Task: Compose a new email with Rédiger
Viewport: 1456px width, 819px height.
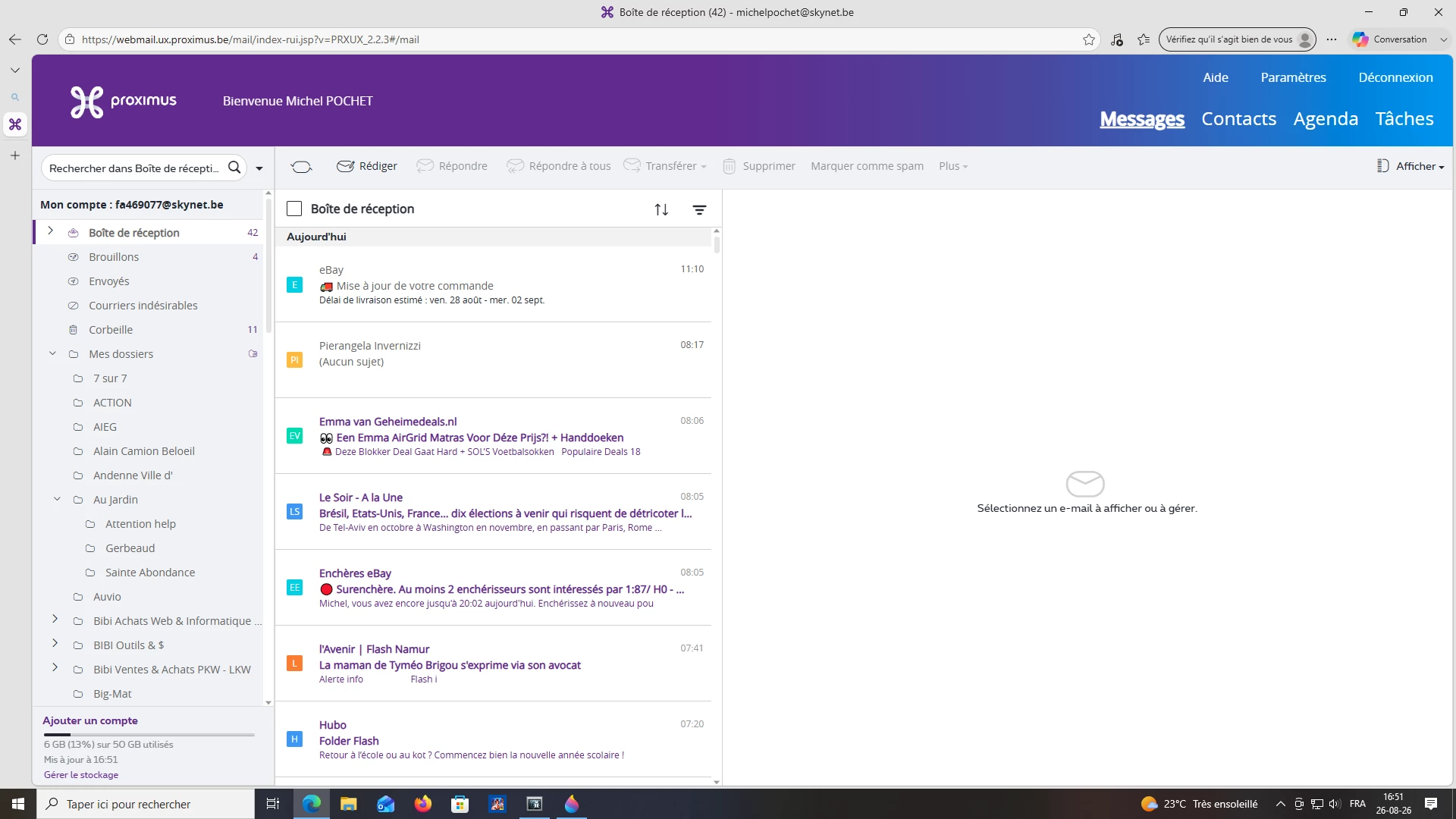Action: pos(367,166)
